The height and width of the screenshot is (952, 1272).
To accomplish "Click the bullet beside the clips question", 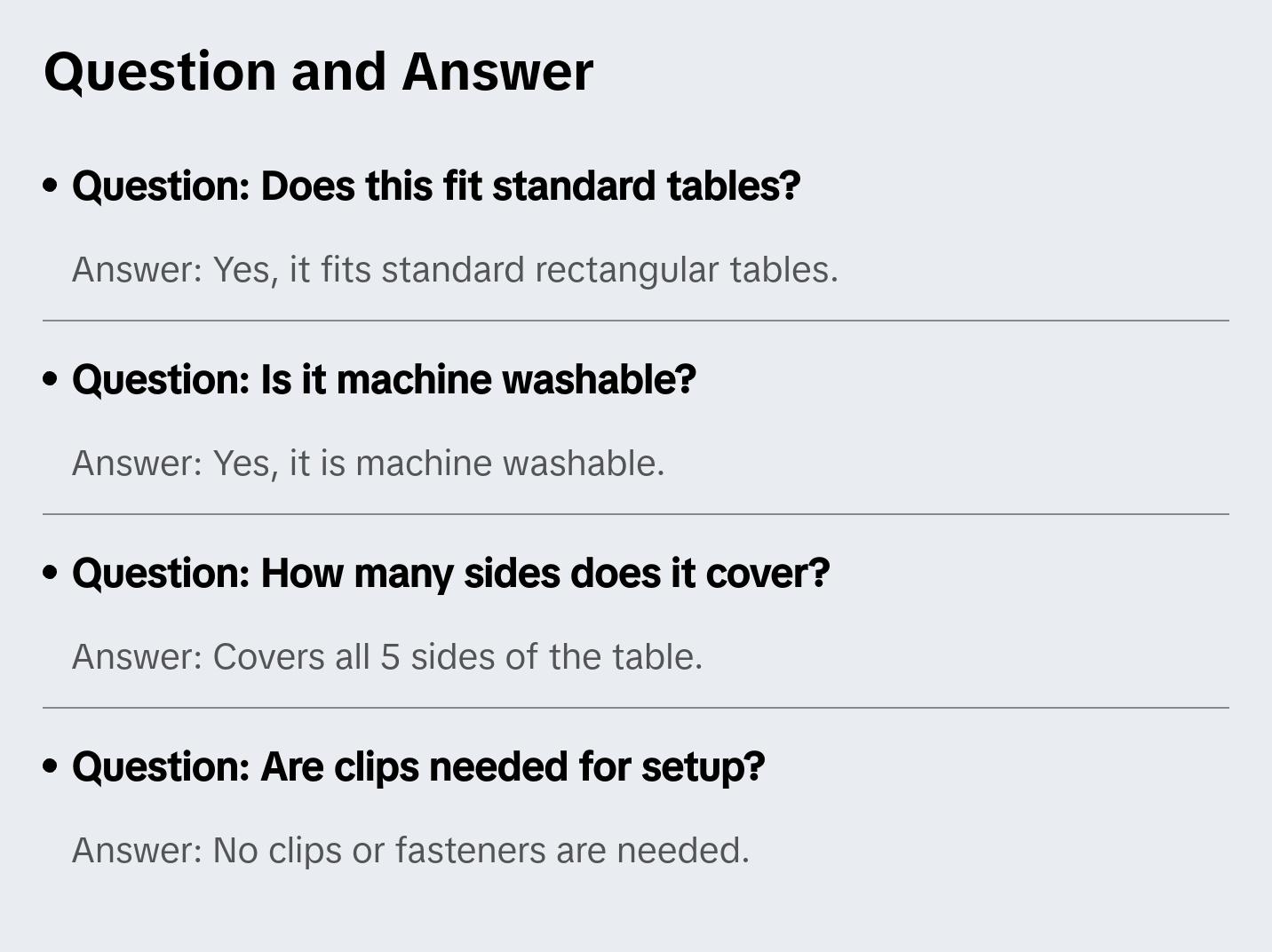I will coord(51,767).
